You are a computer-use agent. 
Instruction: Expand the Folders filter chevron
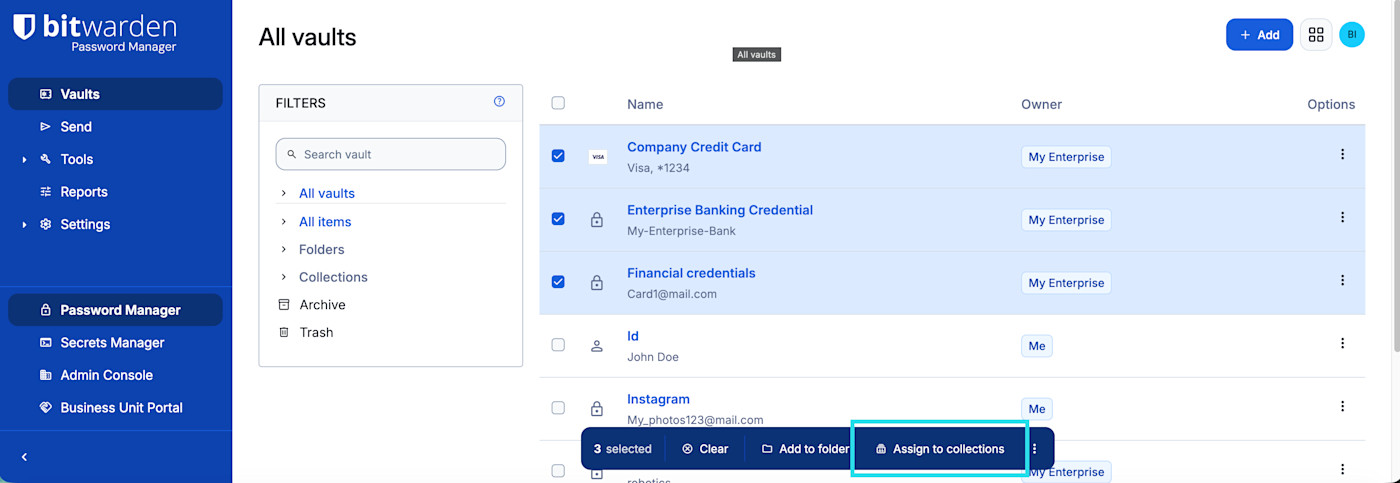(284, 249)
